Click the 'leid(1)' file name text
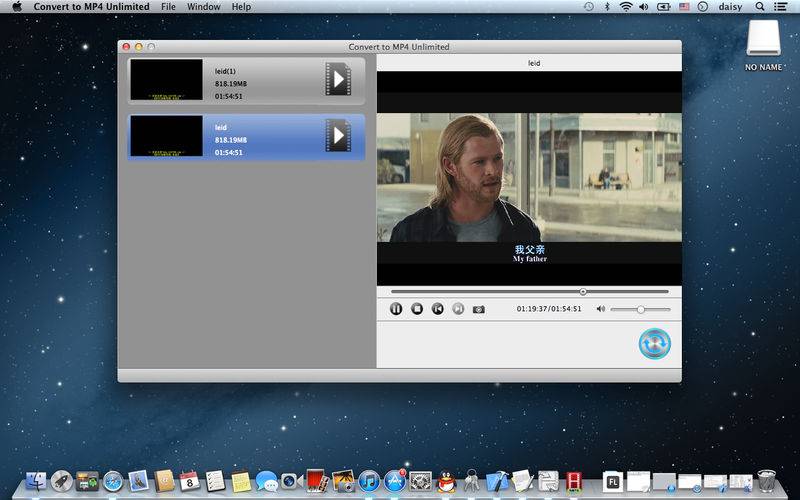Viewport: 800px width, 500px height. click(225, 71)
